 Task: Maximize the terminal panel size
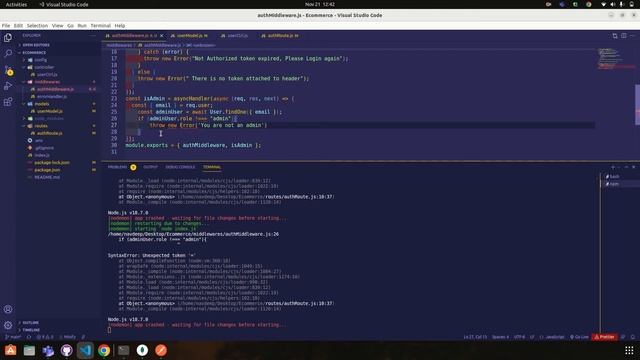pos(627,167)
